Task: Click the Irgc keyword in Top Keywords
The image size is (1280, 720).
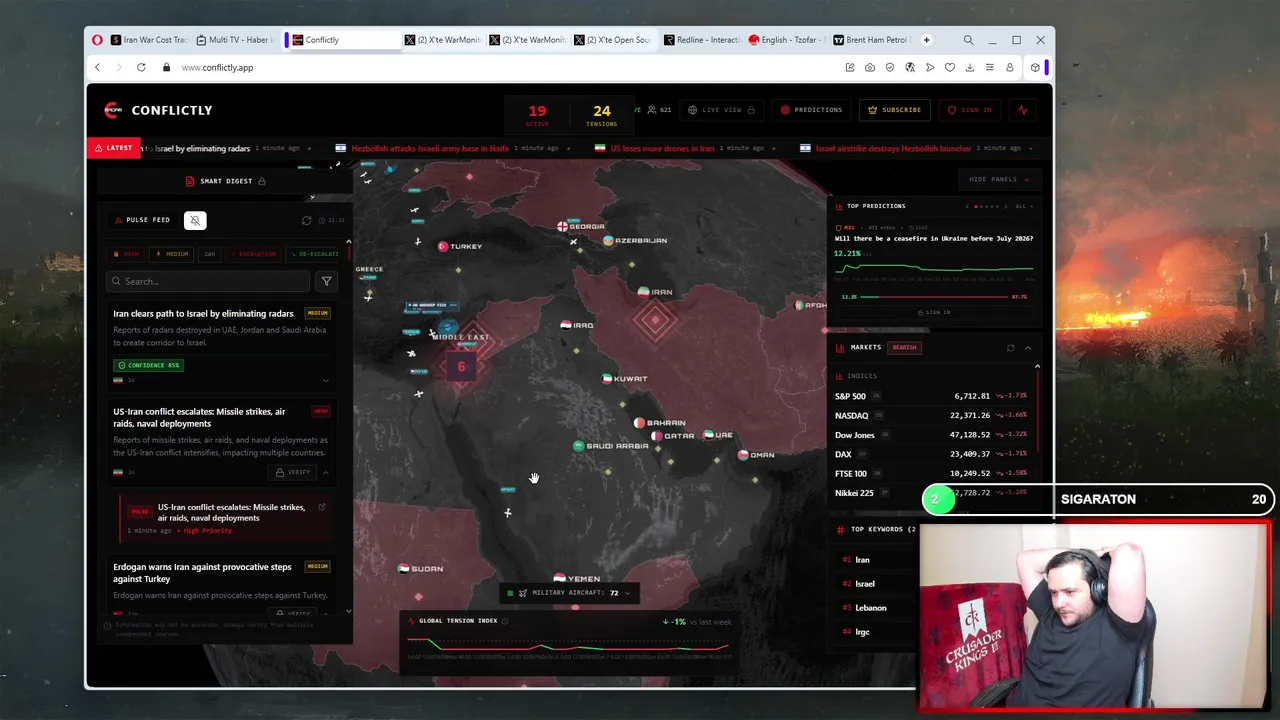Action: click(862, 632)
